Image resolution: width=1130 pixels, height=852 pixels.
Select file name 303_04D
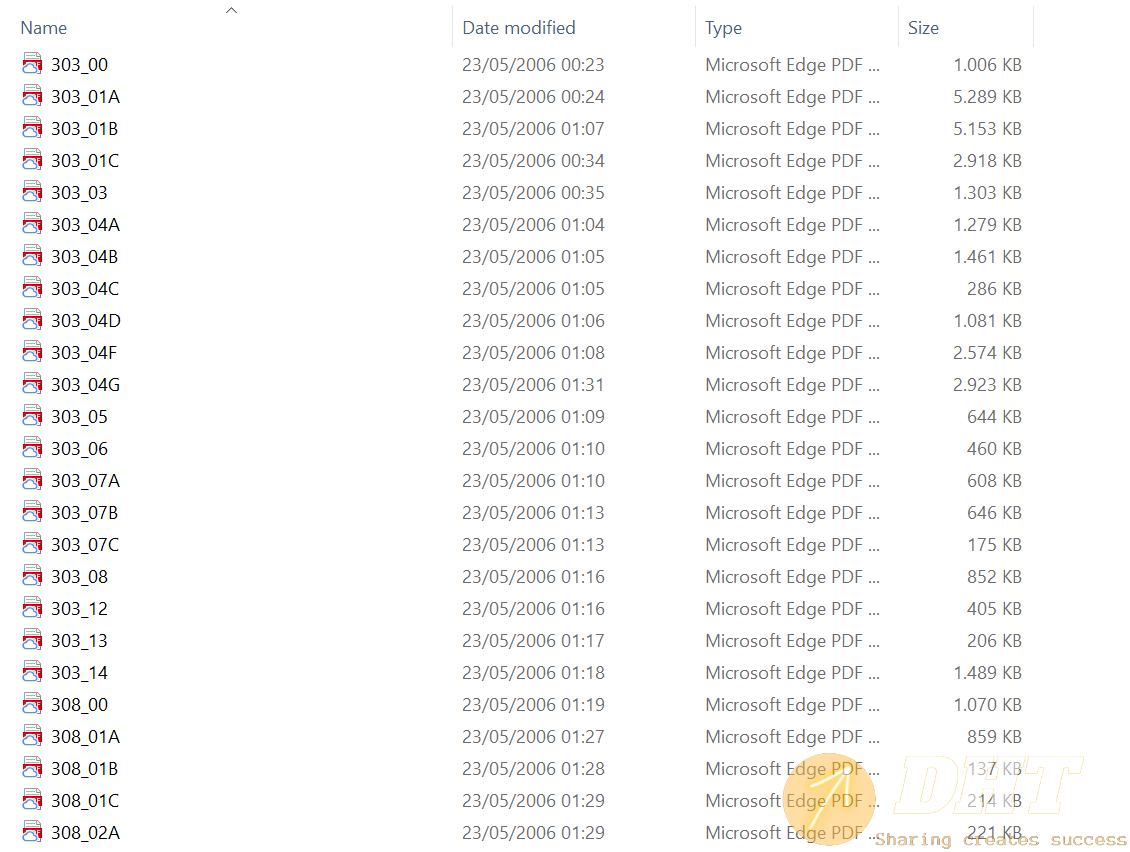pos(86,321)
